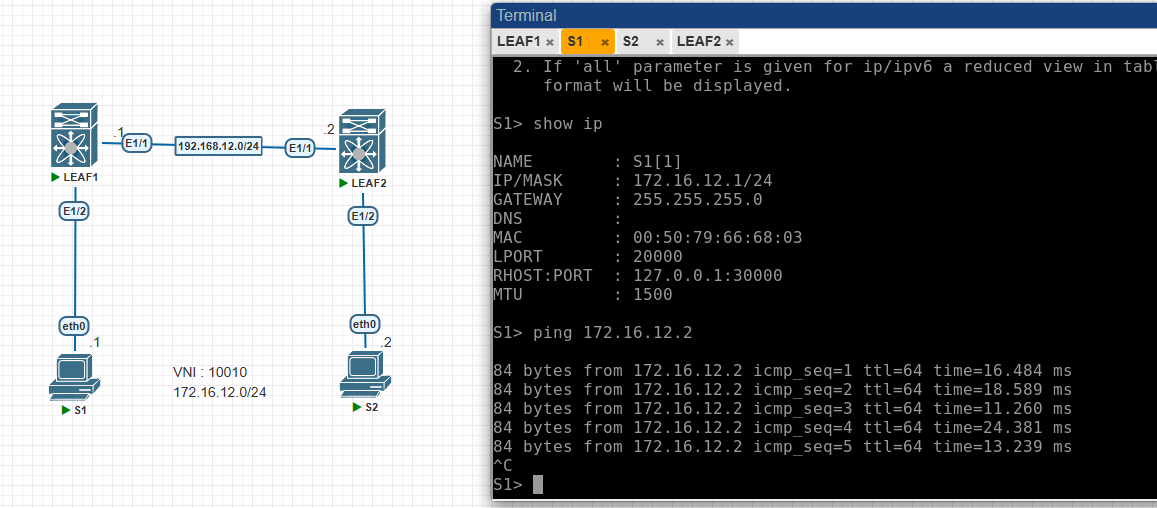1157x508 pixels.
Task: Click LEAF1's E1/2 interface label
Action: point(74,211)
